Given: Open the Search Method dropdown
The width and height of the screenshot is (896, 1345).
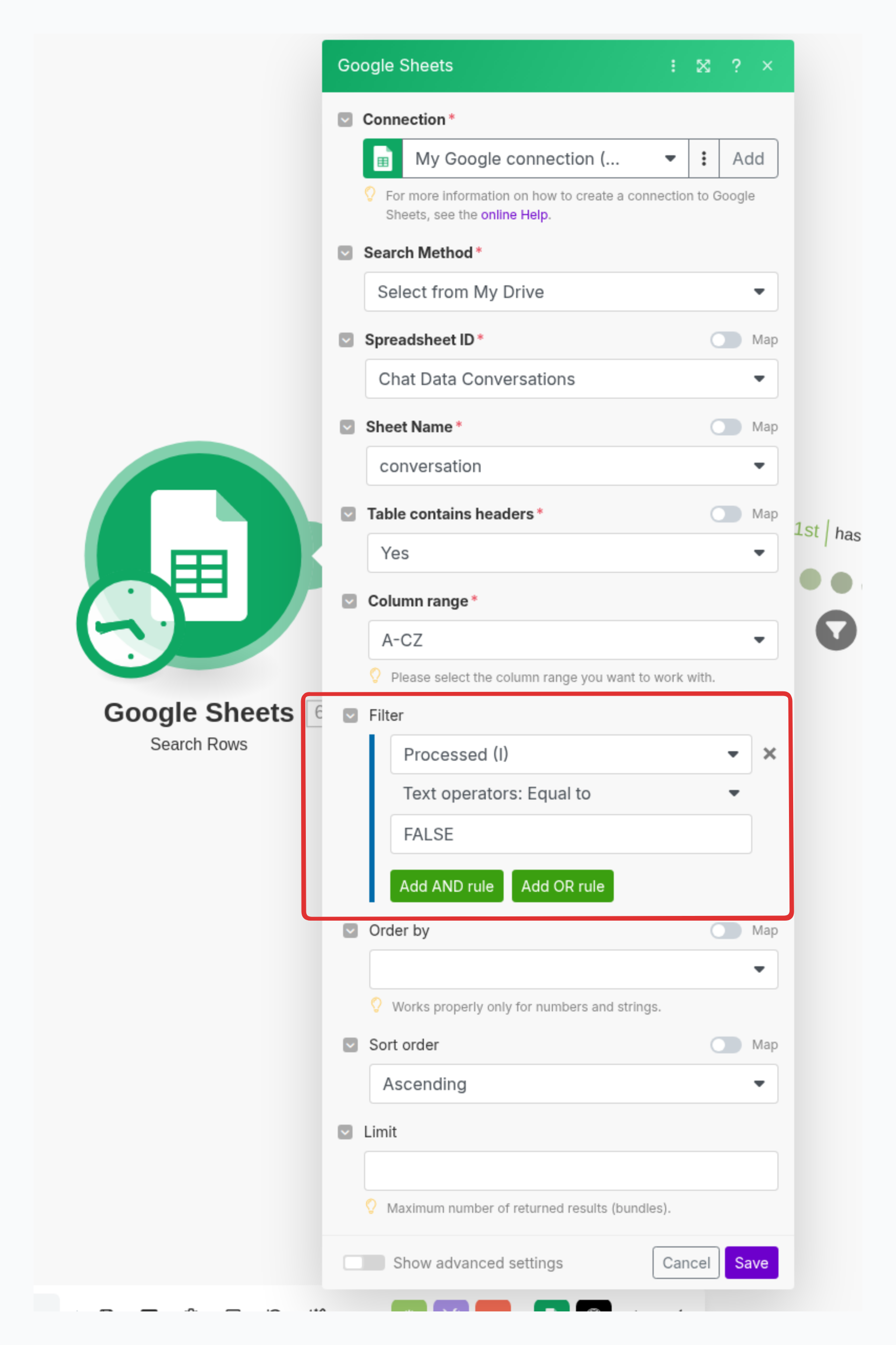Looking at the screenshot, I should 571,292.
